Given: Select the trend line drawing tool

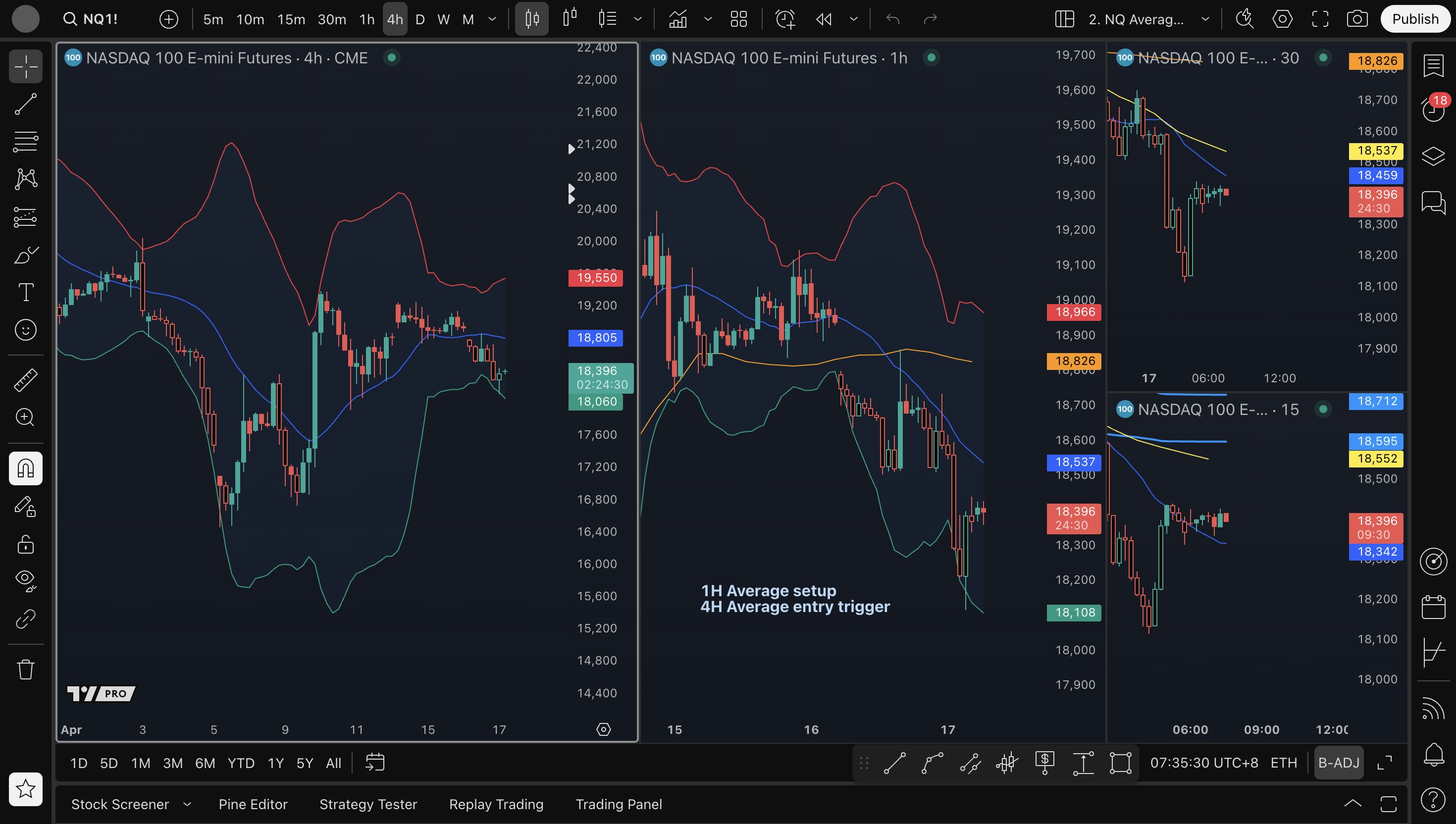Looking at the screenshot, I should tap(25, 104).
